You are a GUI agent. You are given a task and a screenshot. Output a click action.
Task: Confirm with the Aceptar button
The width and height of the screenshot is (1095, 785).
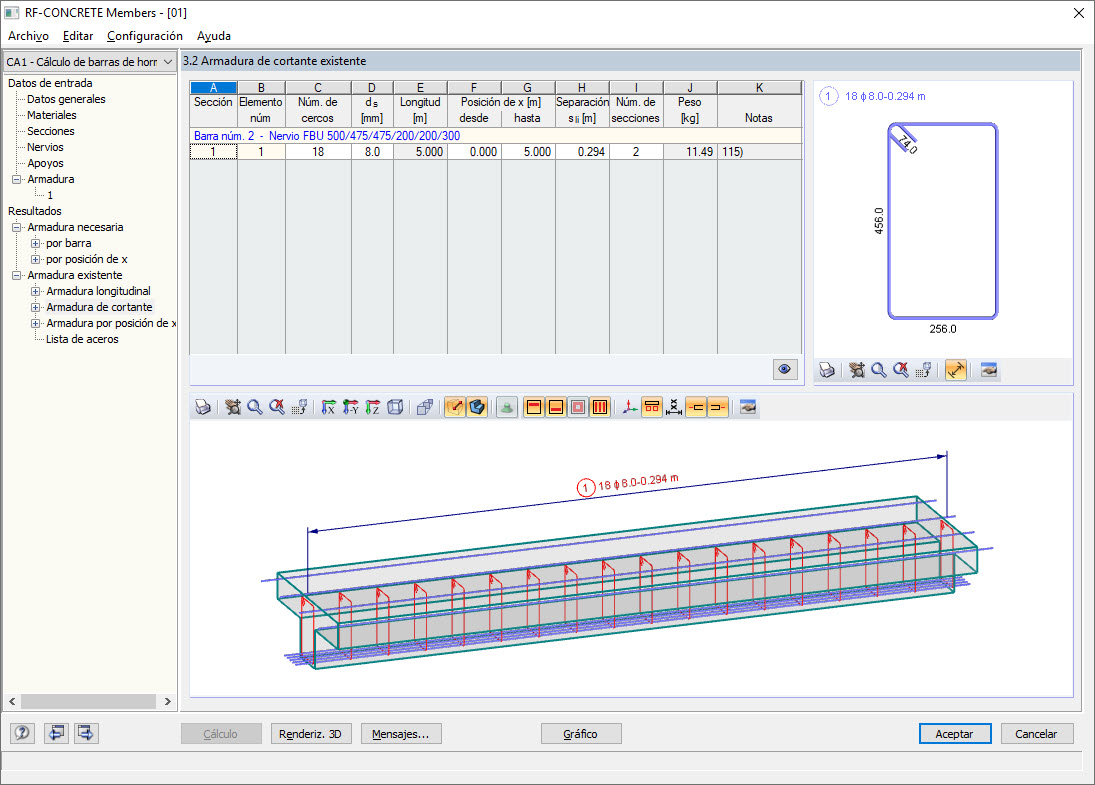click(955, 734)
